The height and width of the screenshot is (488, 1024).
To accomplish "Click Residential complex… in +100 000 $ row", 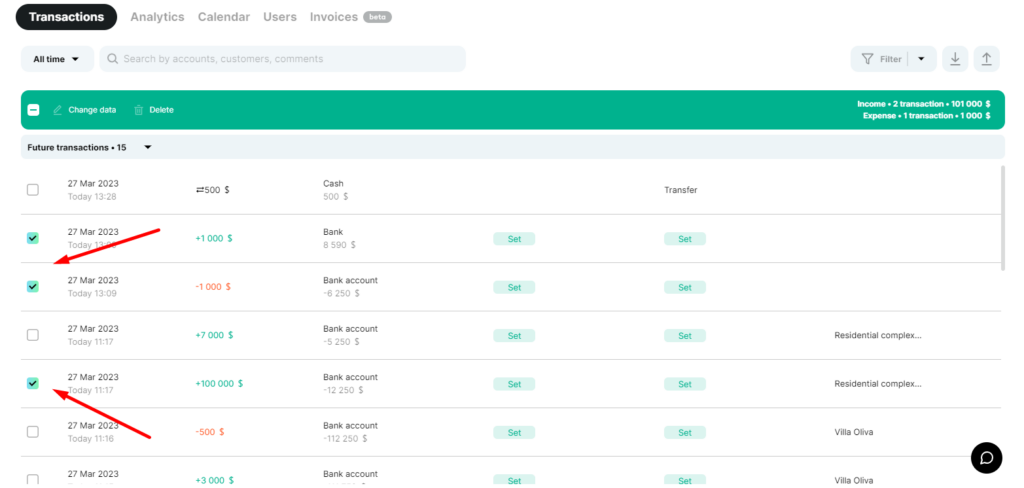I will [x=878, y=383].
